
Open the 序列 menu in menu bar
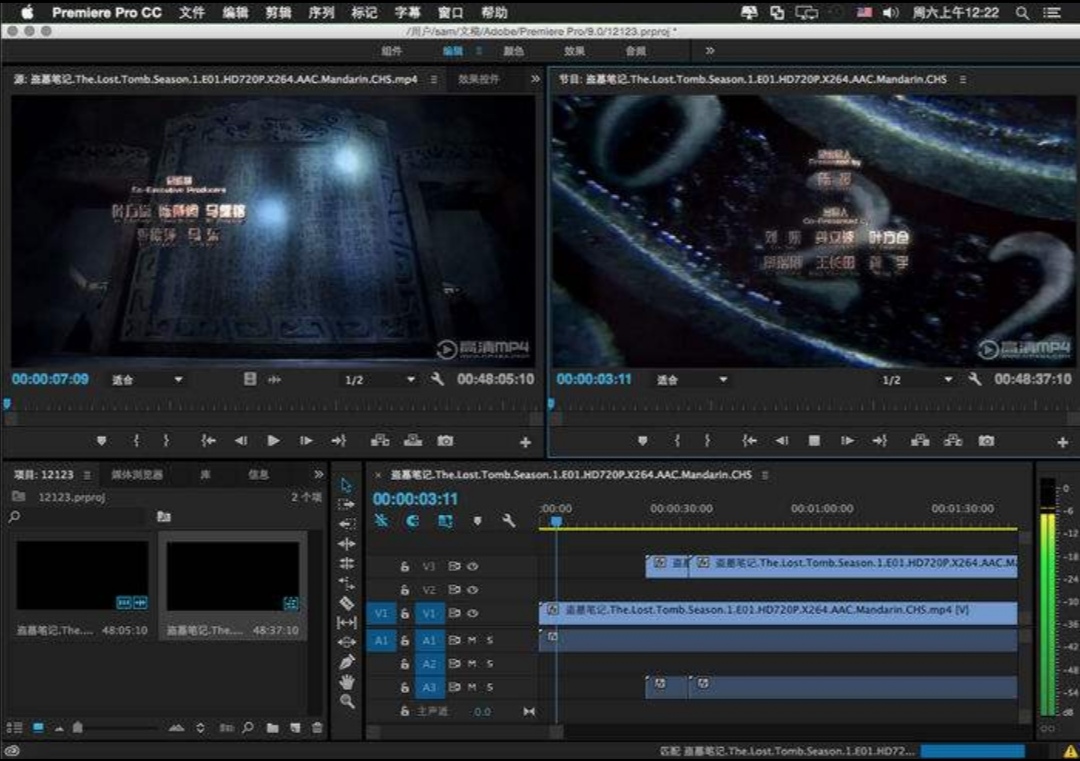[x=321, y=13]
